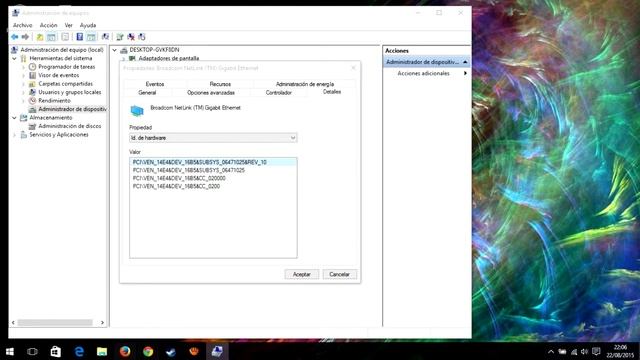The height and width of the screenshot is (360, 640).
Task: Select Administración de discos
Action: coord(69,126)
